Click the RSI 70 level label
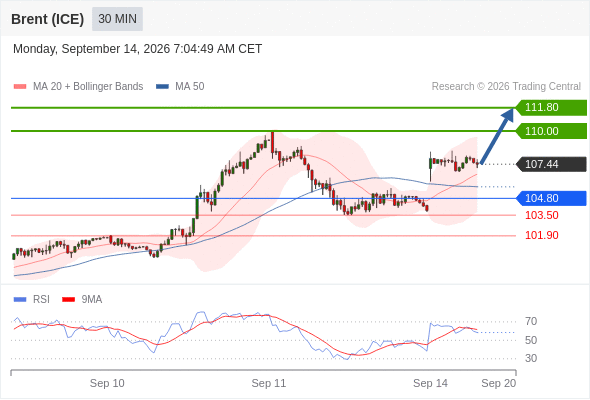590x400 pixels. click(531, 322)
